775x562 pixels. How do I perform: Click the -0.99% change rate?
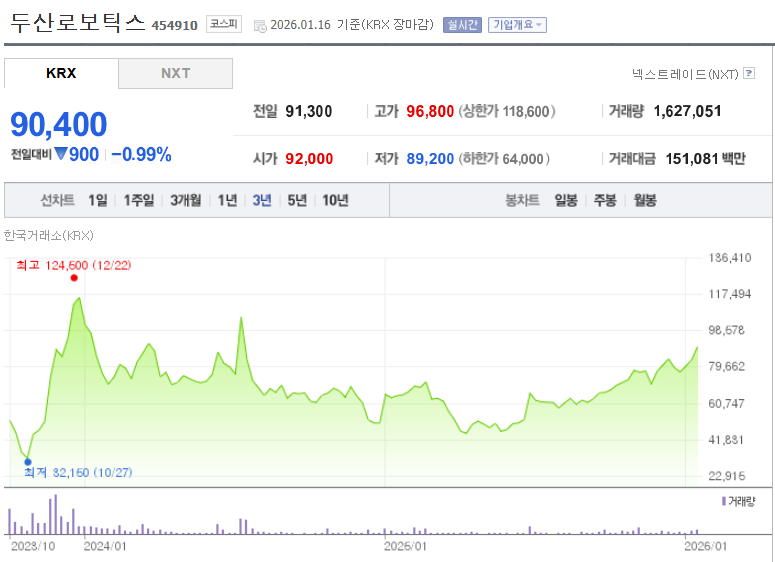[141, 154]
